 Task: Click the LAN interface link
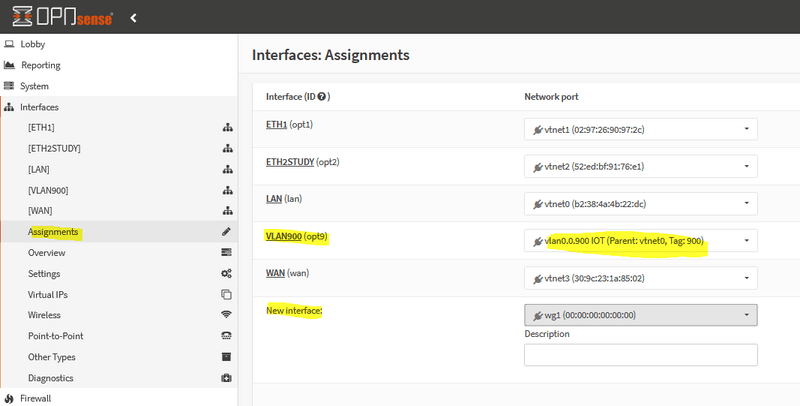[x=274, y=198]
